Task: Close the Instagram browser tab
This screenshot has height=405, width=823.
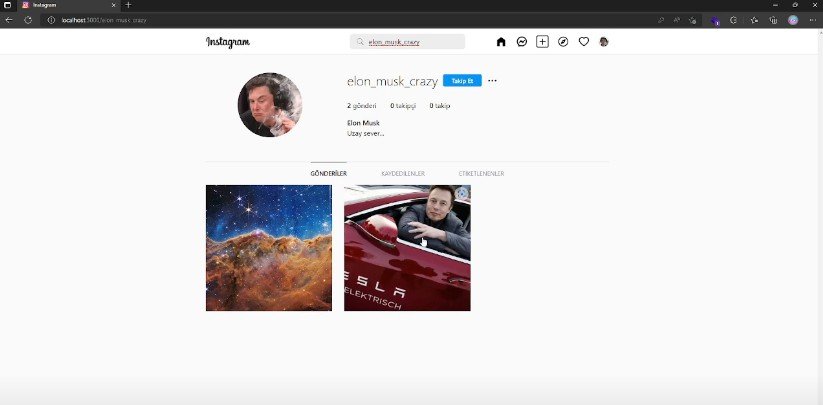Action: coord(113,5)
